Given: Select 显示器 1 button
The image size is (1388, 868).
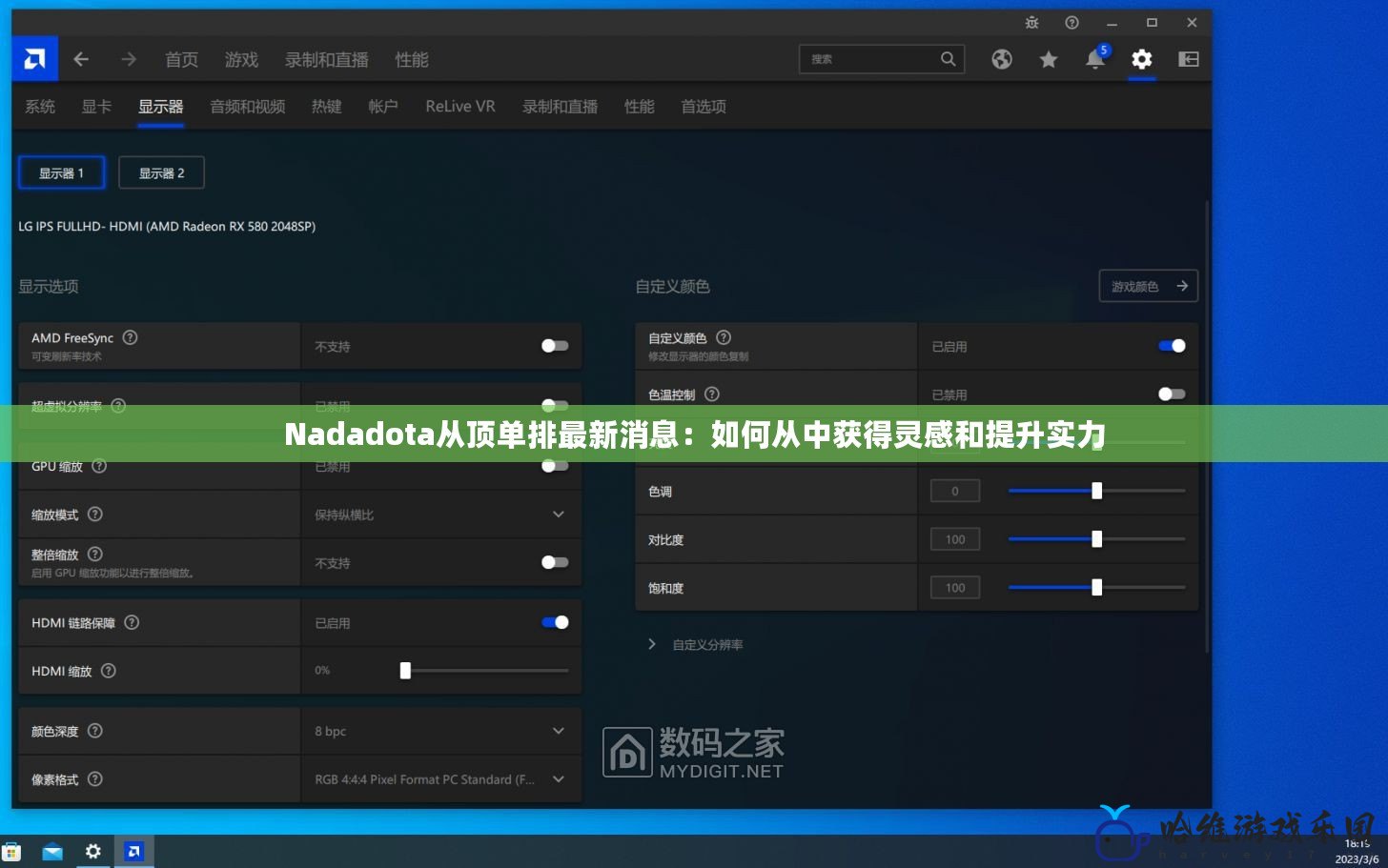Looking at the screenshot, I should (62, 172).
